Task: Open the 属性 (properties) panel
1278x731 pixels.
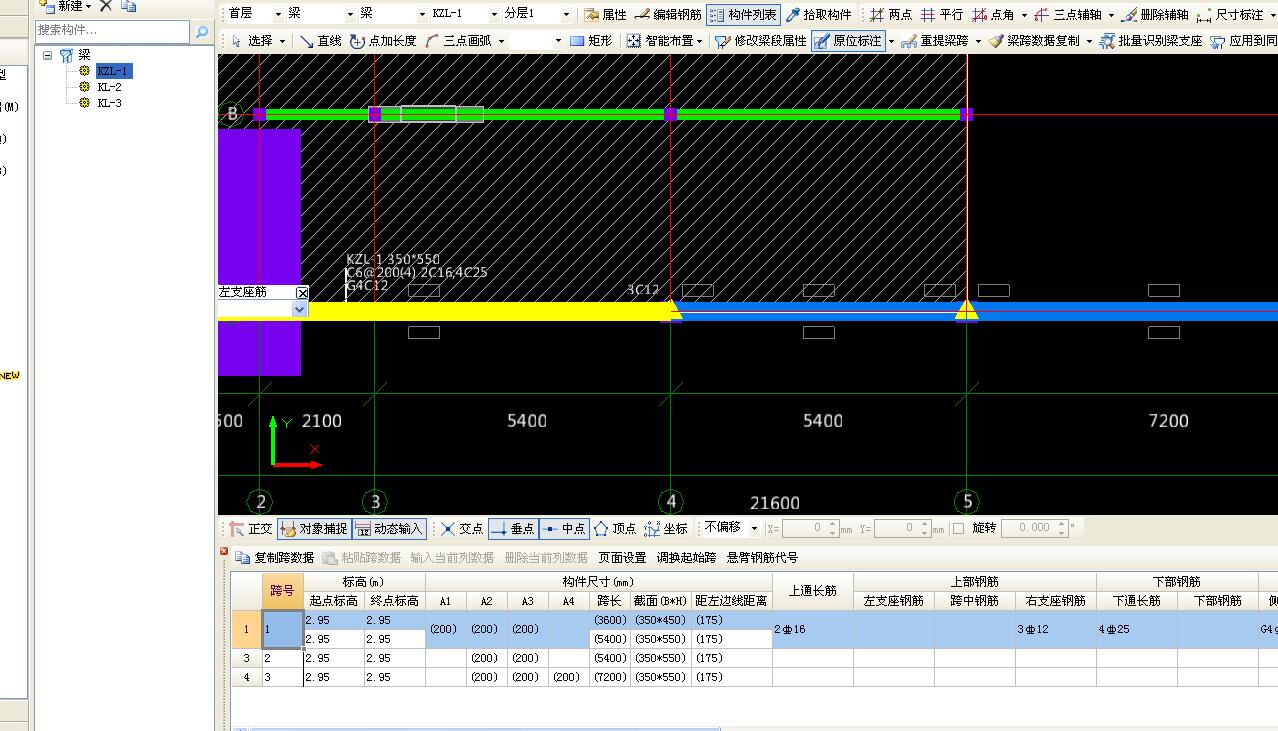Action: pyautogui.click(x=605, y=15)
